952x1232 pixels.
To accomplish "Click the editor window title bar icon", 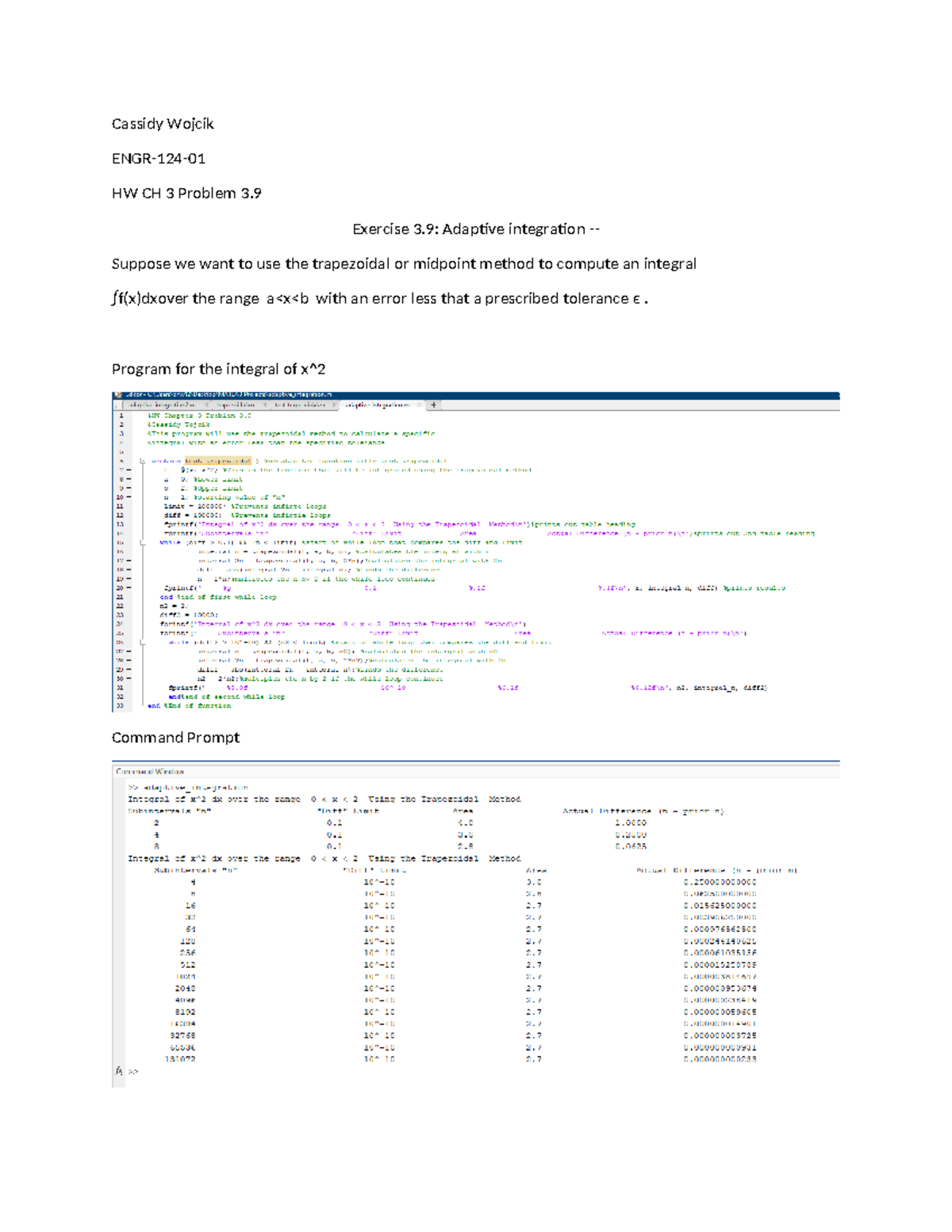I will coord(117,394).
